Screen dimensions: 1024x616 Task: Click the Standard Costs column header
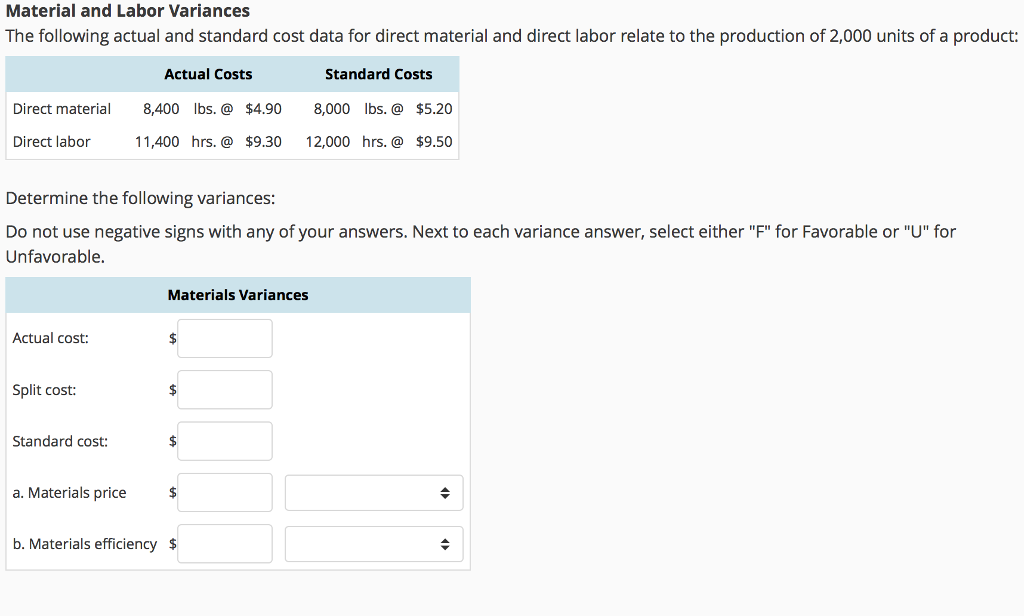click(378, 73)
